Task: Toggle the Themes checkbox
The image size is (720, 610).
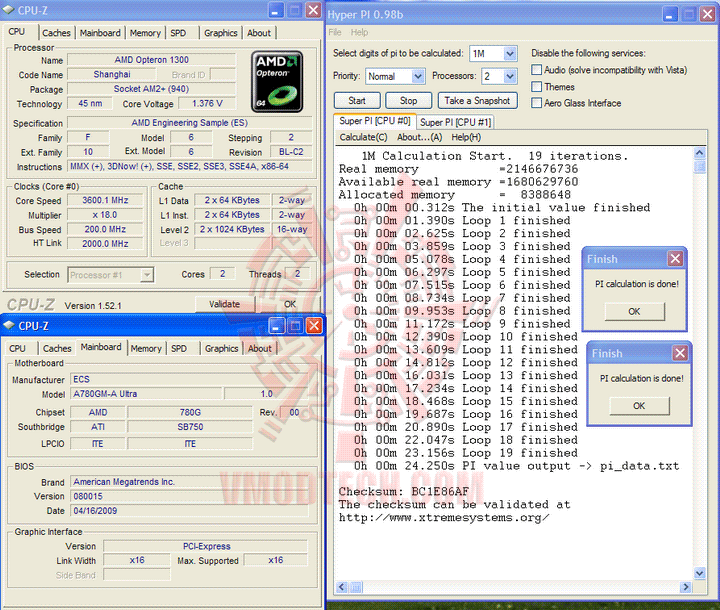Action: click(x=536, y=86)
